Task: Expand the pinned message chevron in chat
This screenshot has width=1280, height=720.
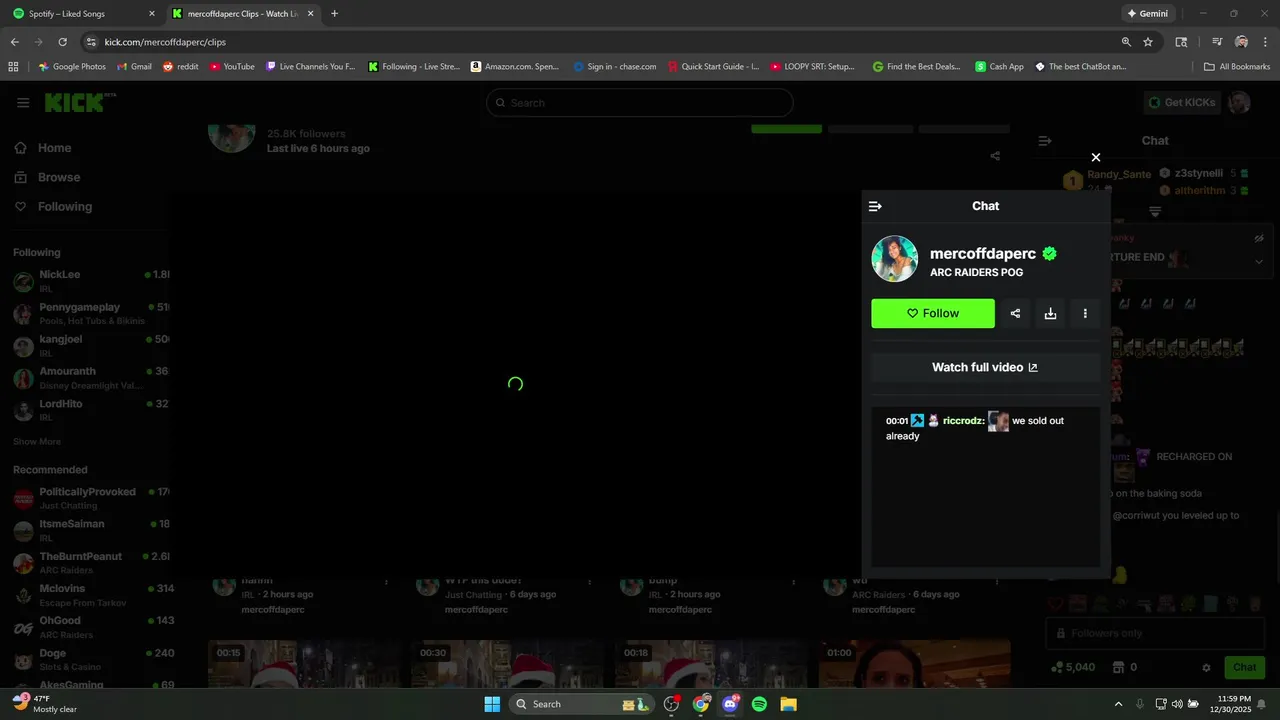Action: 1259,261
